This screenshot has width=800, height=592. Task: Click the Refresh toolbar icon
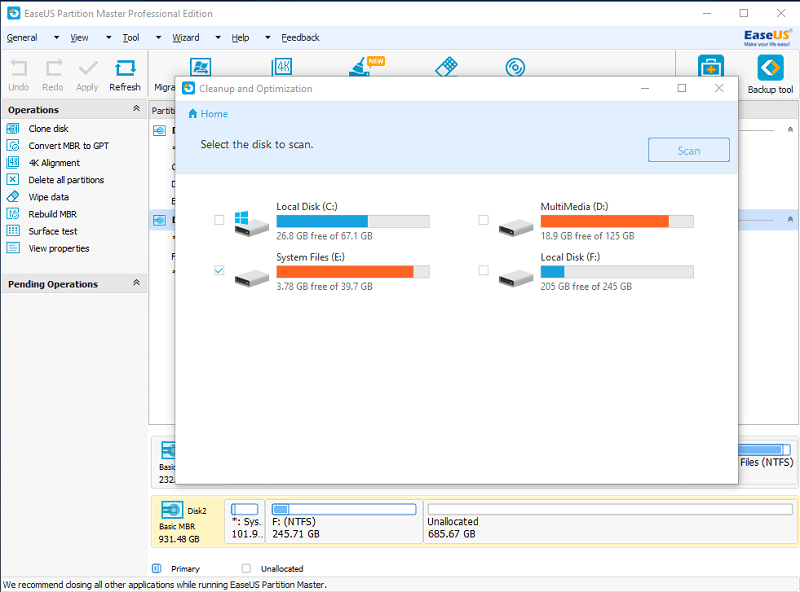pyautogui.click(x=125, y=68)
